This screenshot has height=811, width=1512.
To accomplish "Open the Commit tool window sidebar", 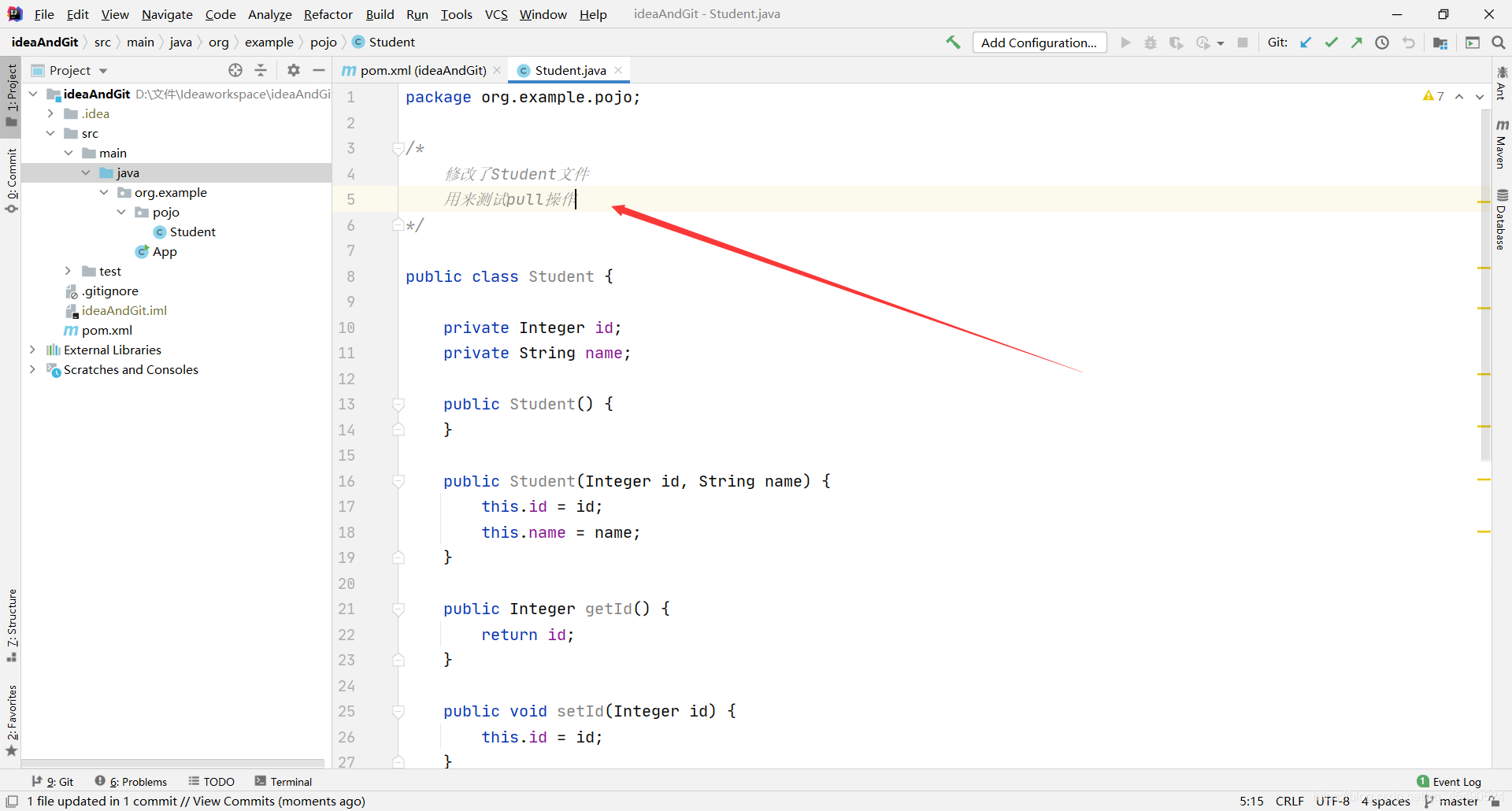I will (x=11, y=181).
